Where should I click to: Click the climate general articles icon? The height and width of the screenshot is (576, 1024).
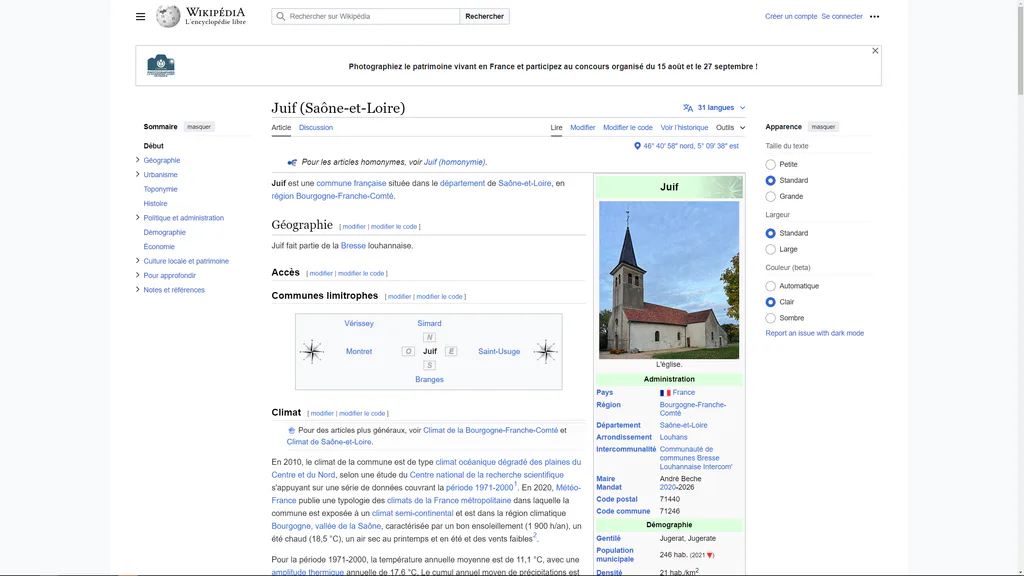[x=291, y=430]
